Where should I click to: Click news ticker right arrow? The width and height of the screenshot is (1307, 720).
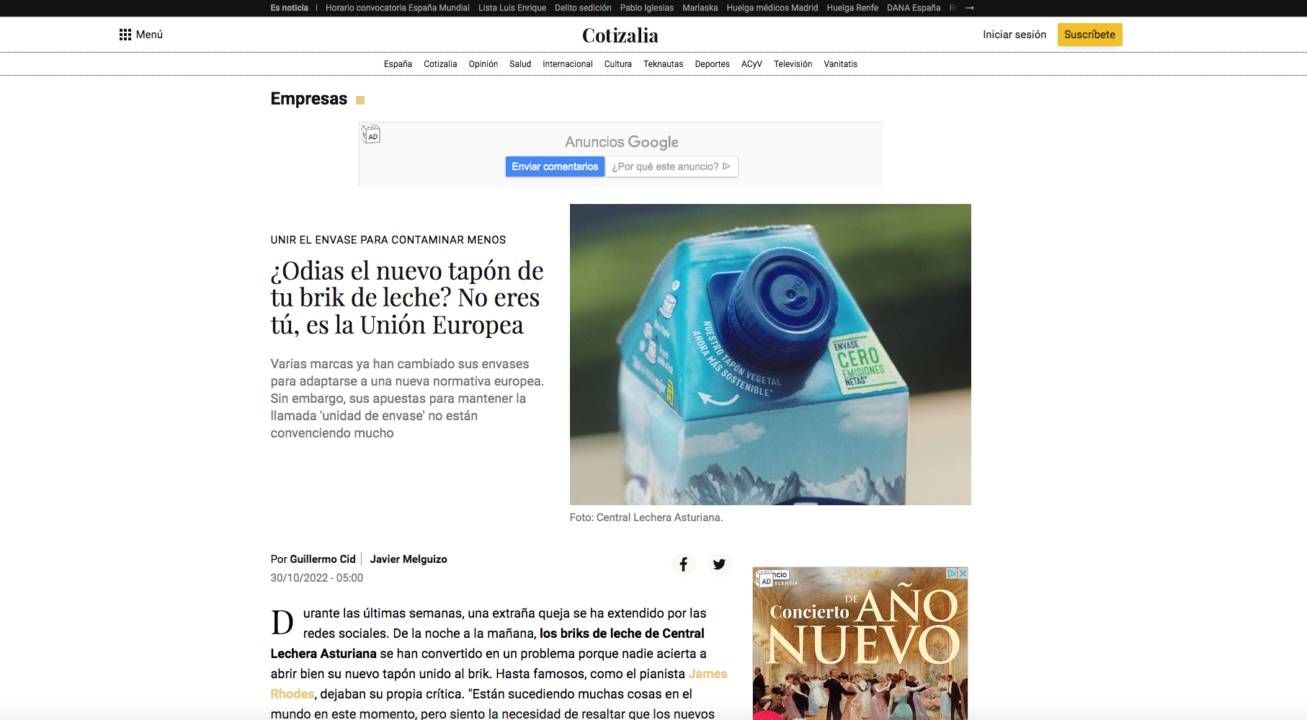tap(969, 8)
